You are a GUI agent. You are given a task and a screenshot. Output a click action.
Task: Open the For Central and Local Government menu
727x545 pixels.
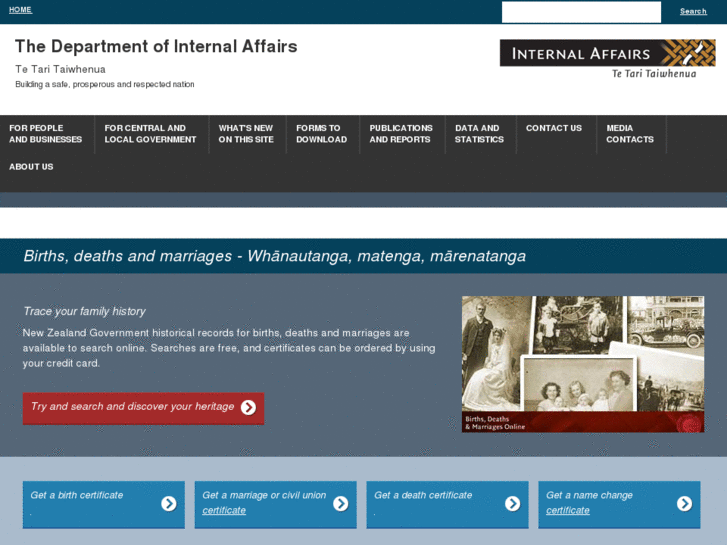tap(150, 134)
